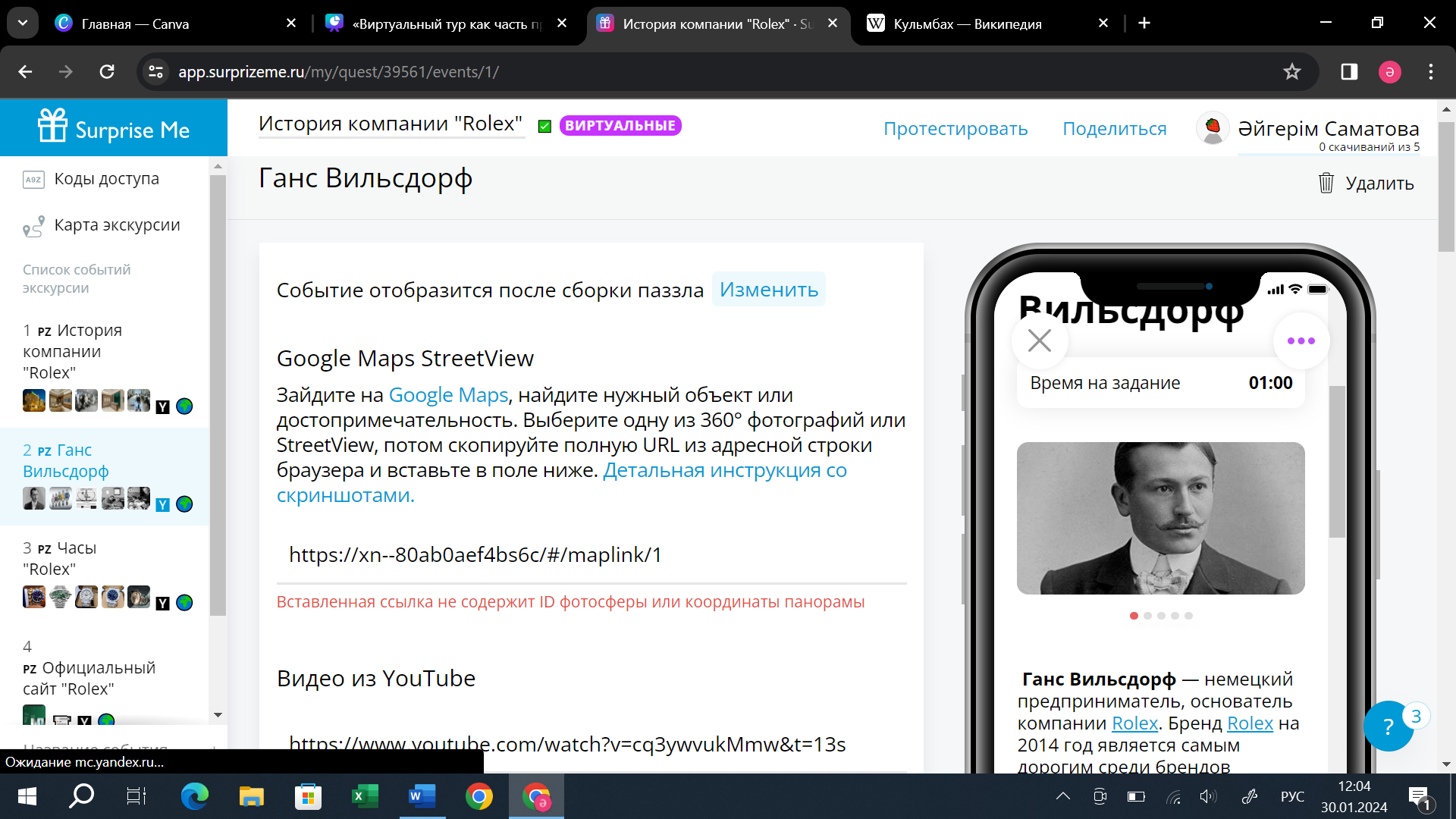Select event 3 Часы "Rolex" in sidebar
1456x819 pixels.
[x=61, y=558]
